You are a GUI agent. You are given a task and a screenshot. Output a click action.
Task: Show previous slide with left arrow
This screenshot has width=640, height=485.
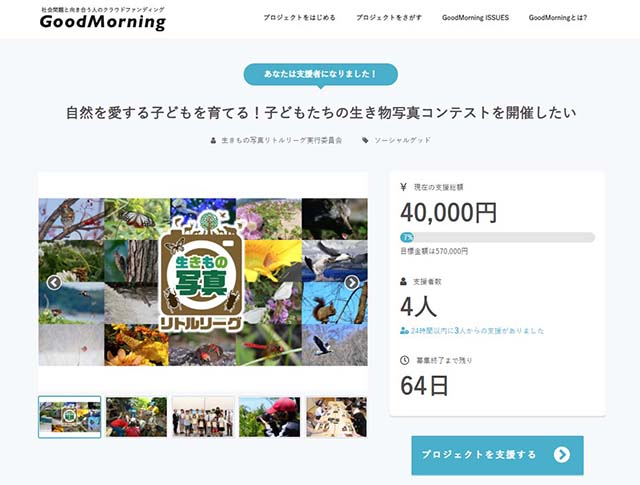point(54,283)
